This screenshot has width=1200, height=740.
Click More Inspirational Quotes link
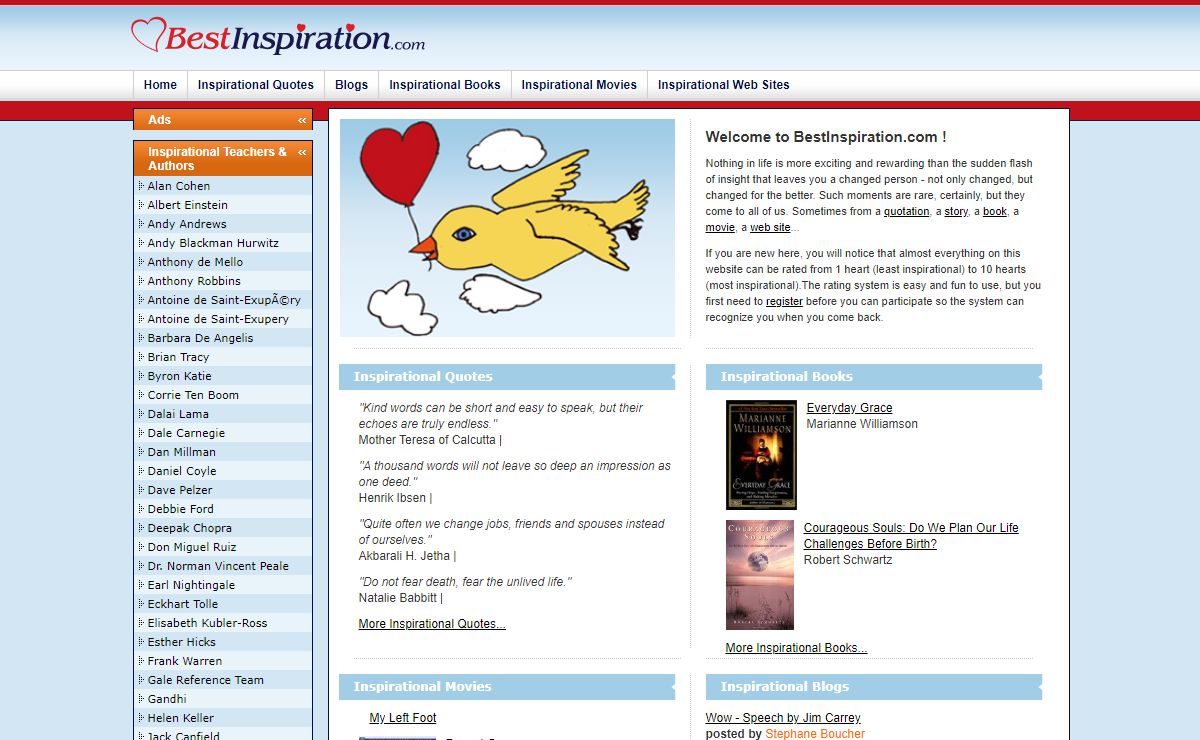(x=432, y=624)
